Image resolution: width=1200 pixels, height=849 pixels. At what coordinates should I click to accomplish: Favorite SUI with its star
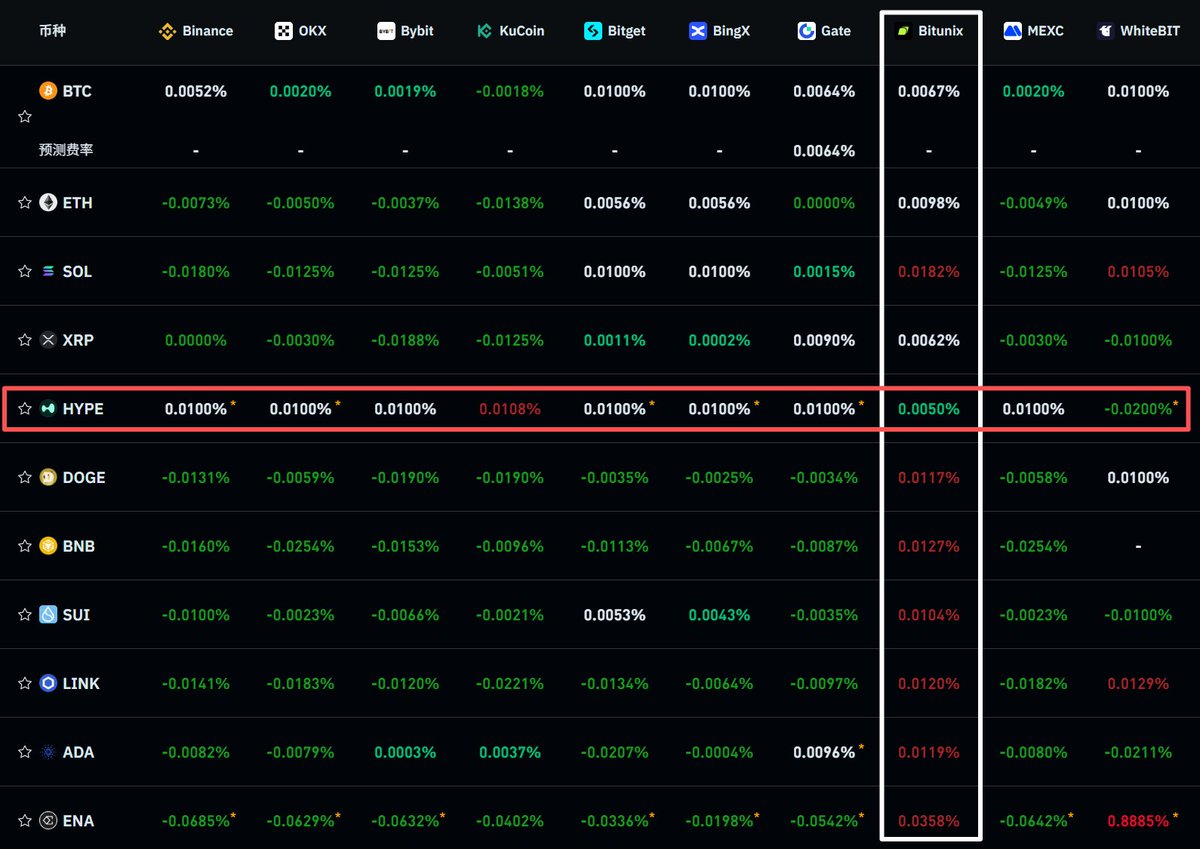[25, 615]
